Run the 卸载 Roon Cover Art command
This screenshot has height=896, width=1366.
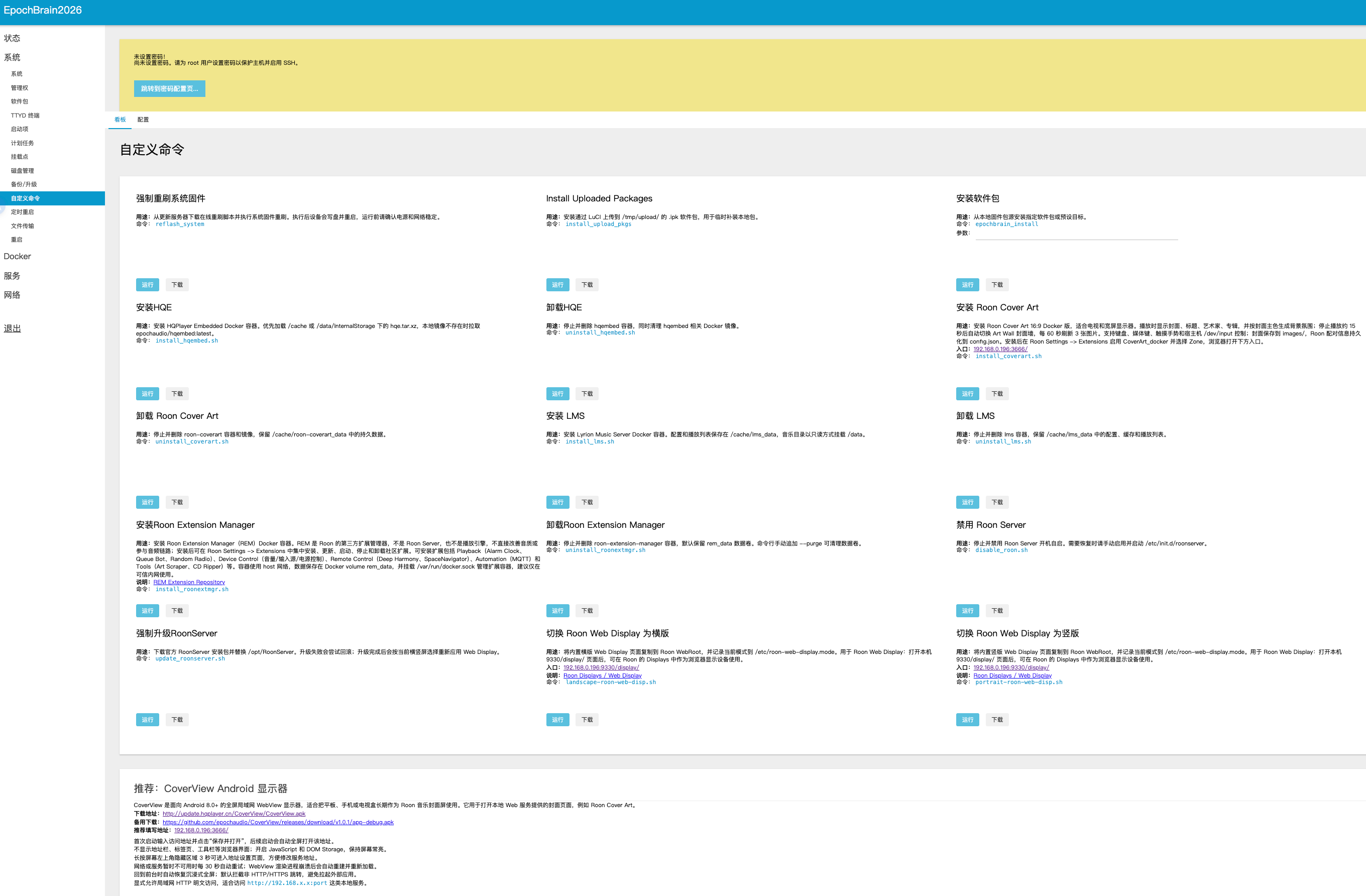click(148, 502)
